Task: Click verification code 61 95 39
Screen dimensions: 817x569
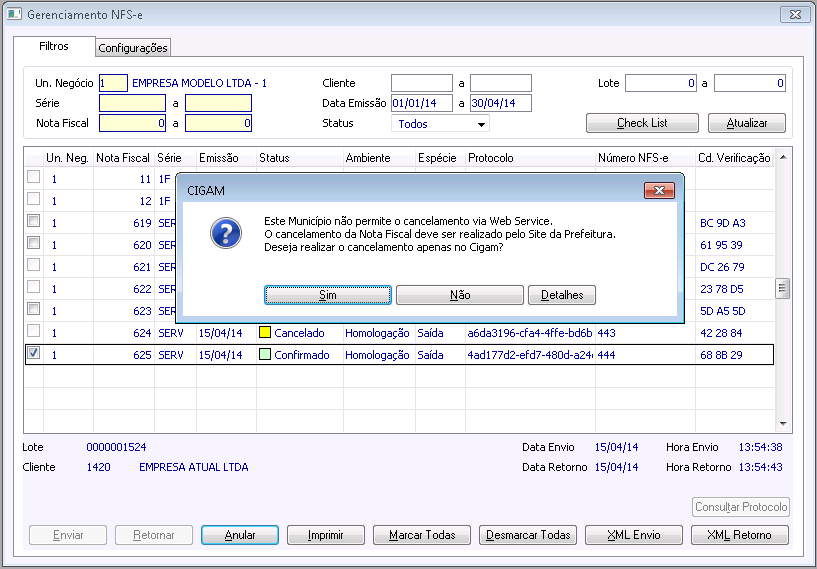Action: (721, 245)
